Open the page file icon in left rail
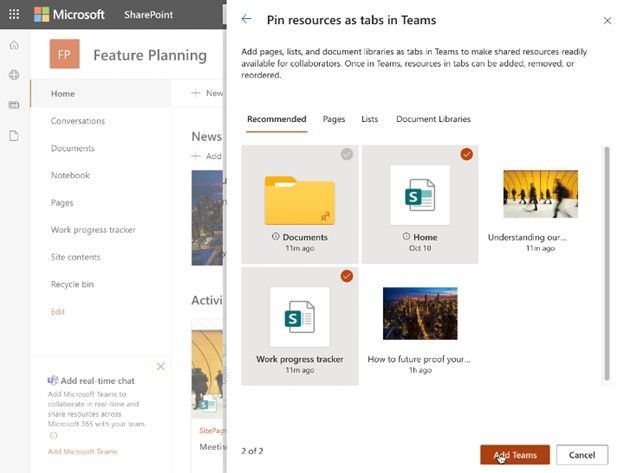 click(x=14, y=136)
